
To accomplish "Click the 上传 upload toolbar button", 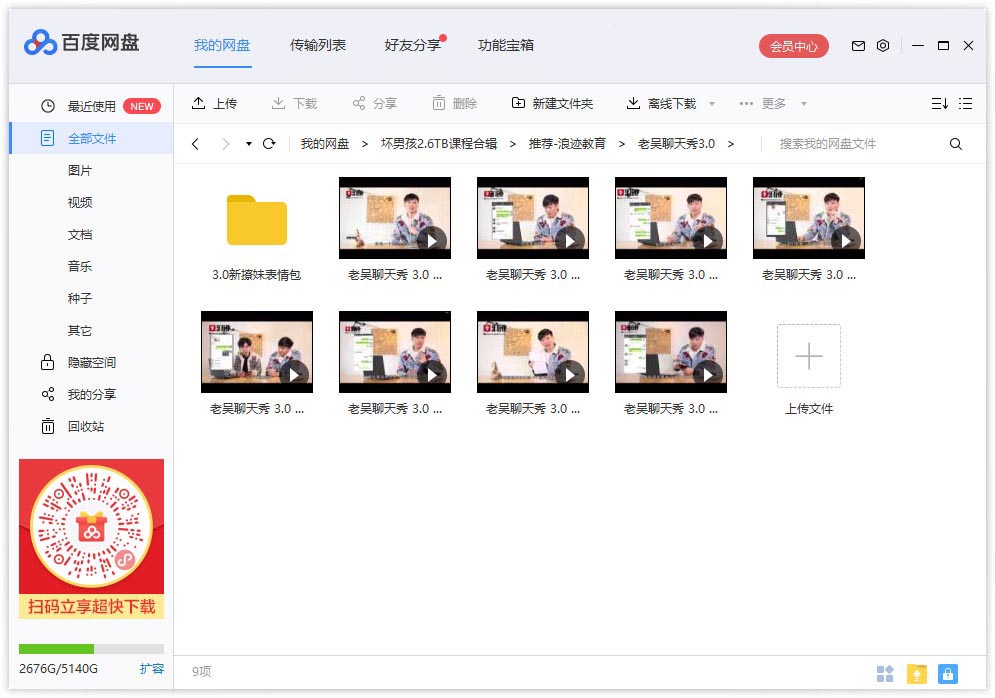I will click(x=214, y=103).
